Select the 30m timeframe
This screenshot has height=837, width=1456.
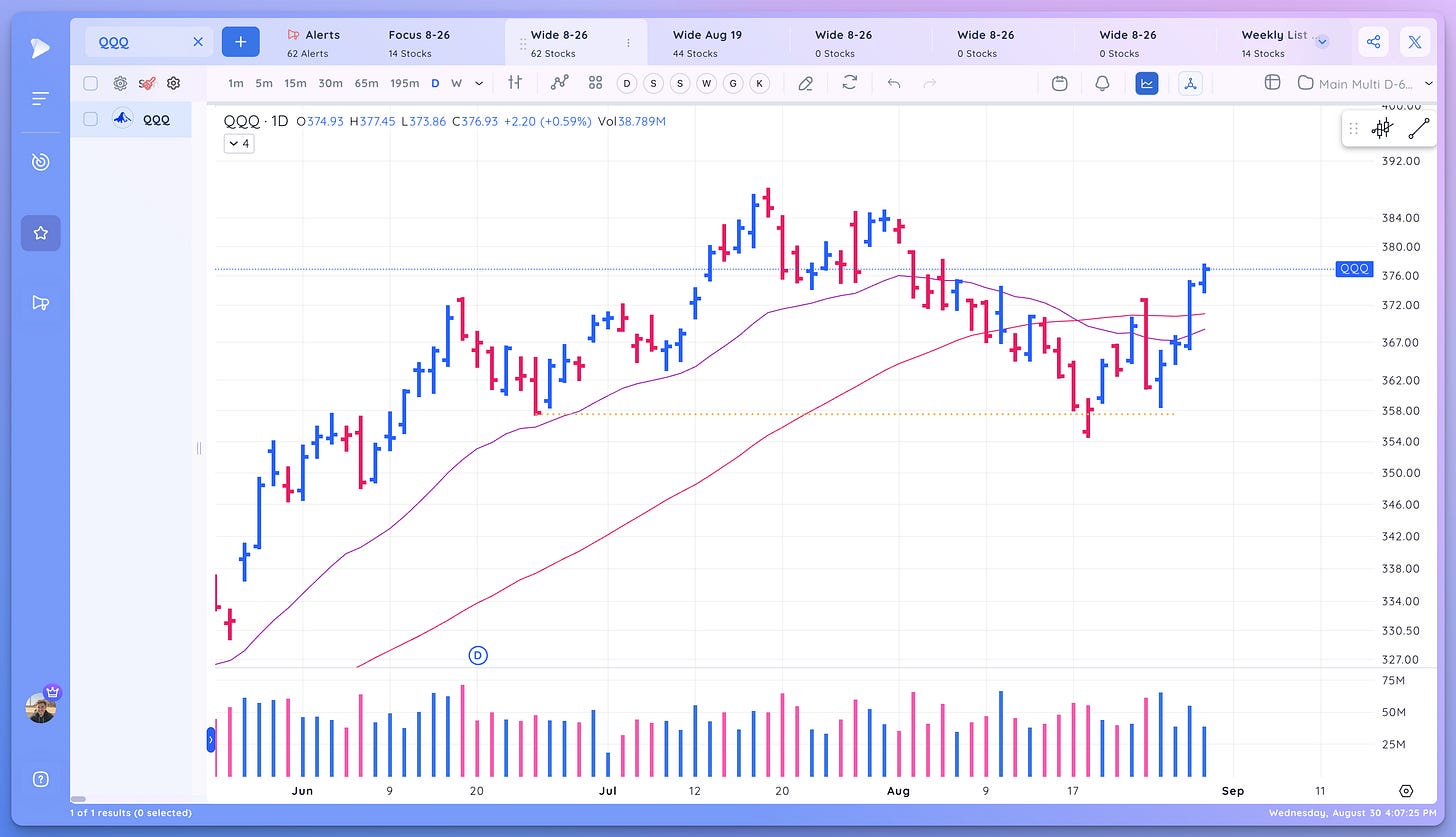(330, 83)
